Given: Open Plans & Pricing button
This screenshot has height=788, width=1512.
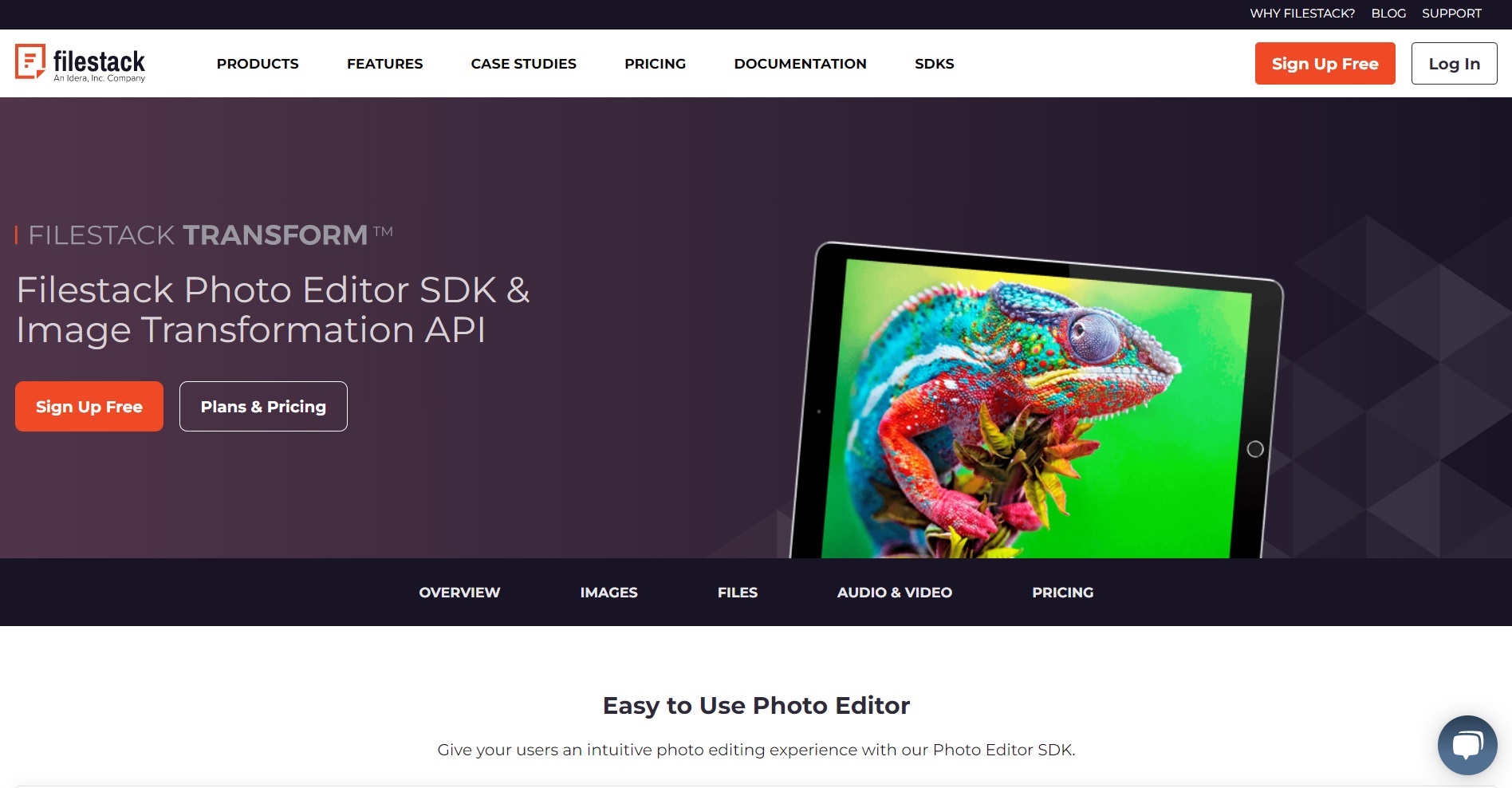Looking at the screenshot, I should (263, 407).
